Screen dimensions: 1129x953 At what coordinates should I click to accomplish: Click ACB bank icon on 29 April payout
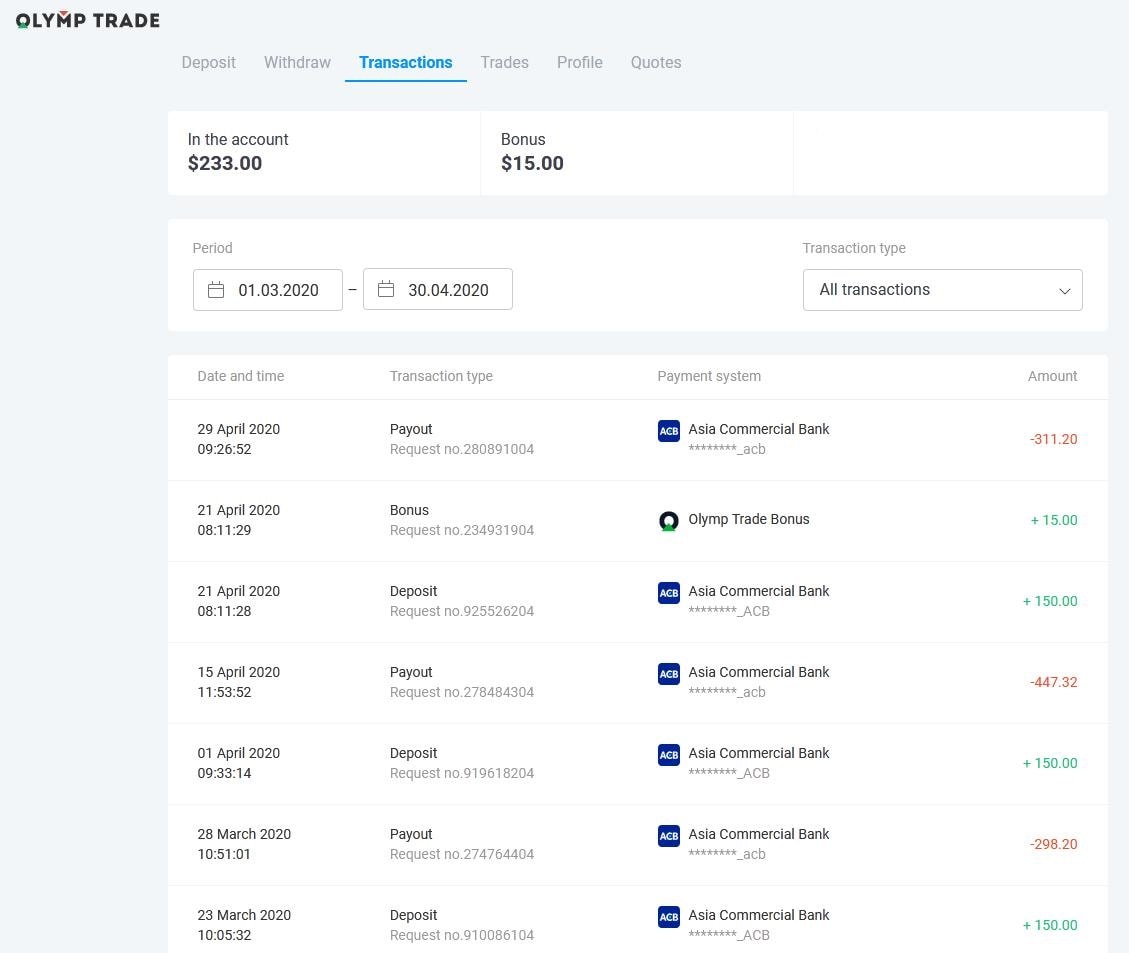669,431
